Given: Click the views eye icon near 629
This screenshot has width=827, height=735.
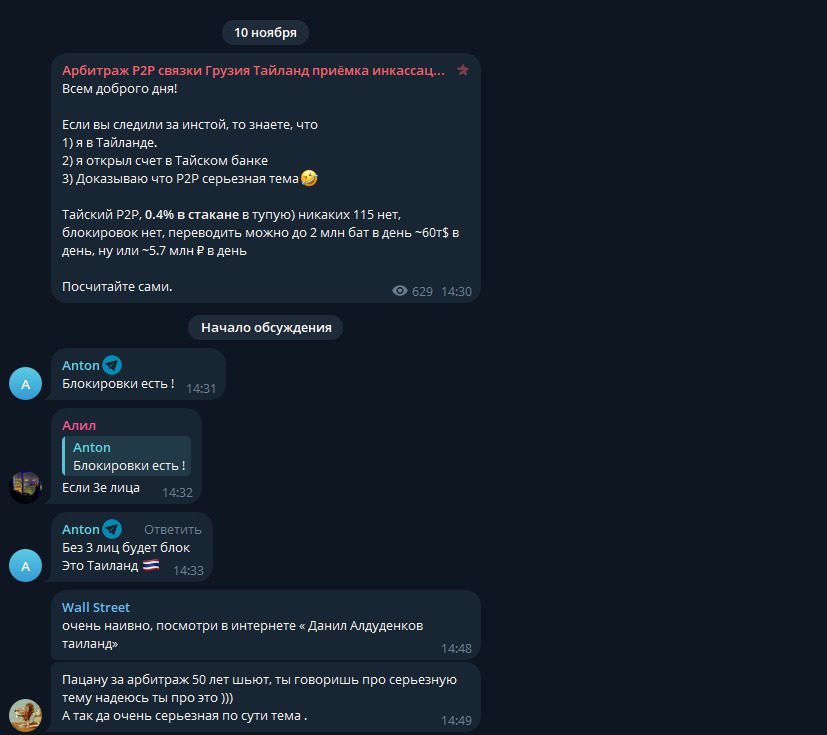Looking at the screenshot, I should click(x=400, y=291).
